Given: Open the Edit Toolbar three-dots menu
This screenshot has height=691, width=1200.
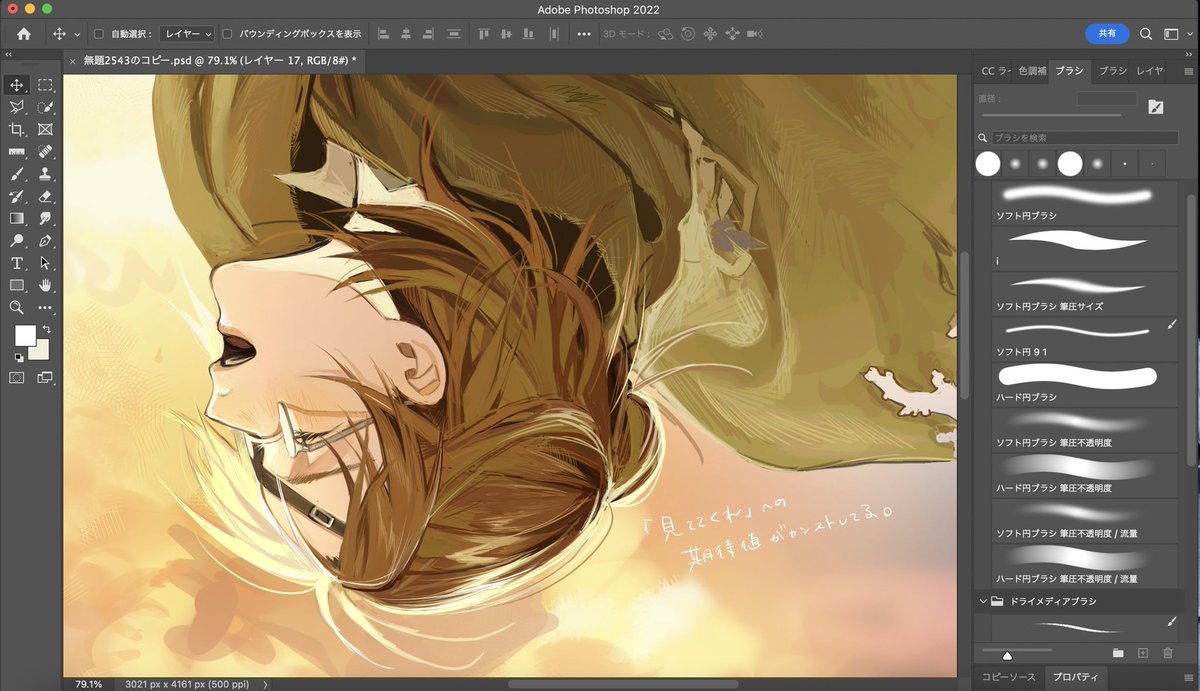Looking at the screenshot, I should pos(45,308).
